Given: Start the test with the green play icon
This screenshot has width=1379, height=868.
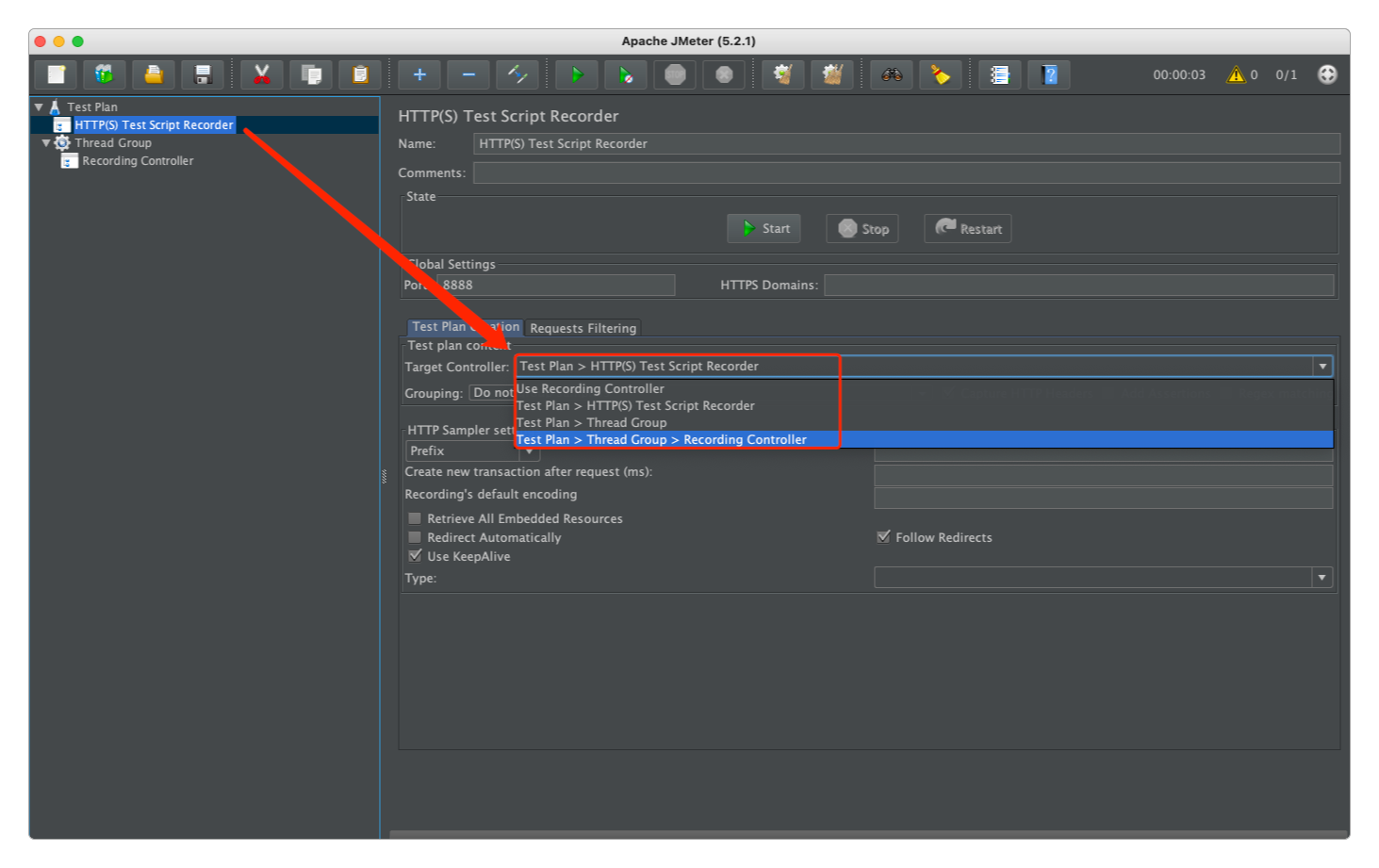Looking at the screenshot, I should point(577,74).
